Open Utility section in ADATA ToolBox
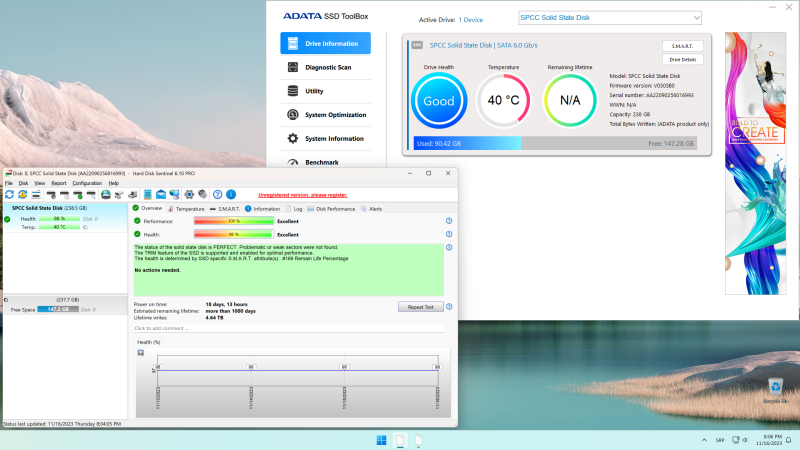This screenshot has width=800, height=450. pos(326,91)
